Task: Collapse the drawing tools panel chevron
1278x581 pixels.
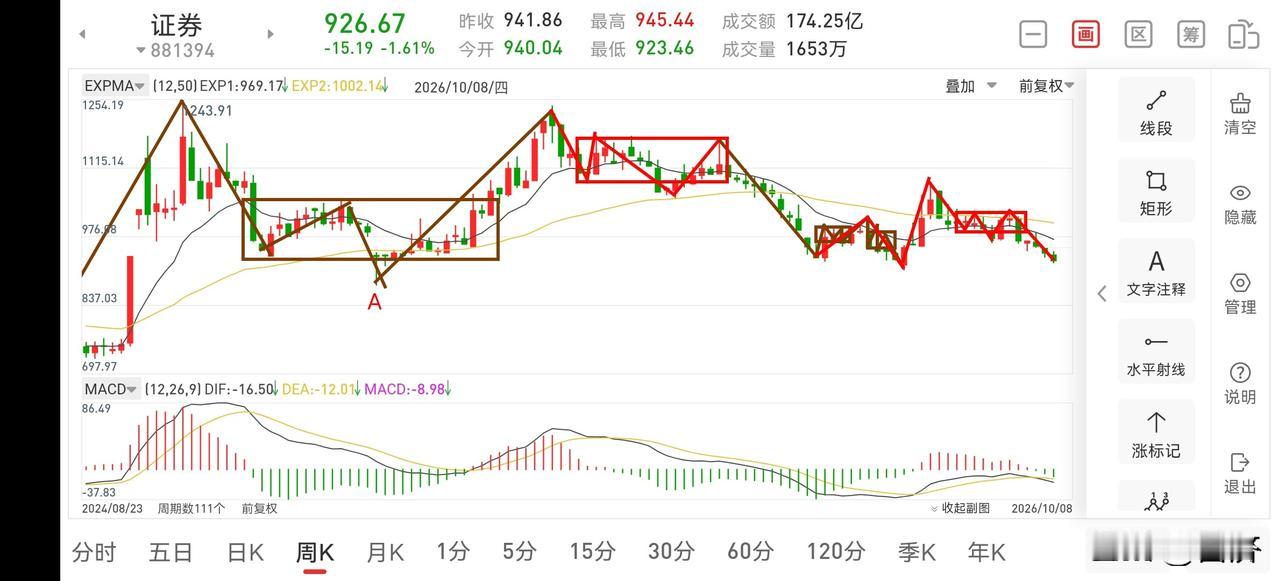Action: pos(1102,293)
